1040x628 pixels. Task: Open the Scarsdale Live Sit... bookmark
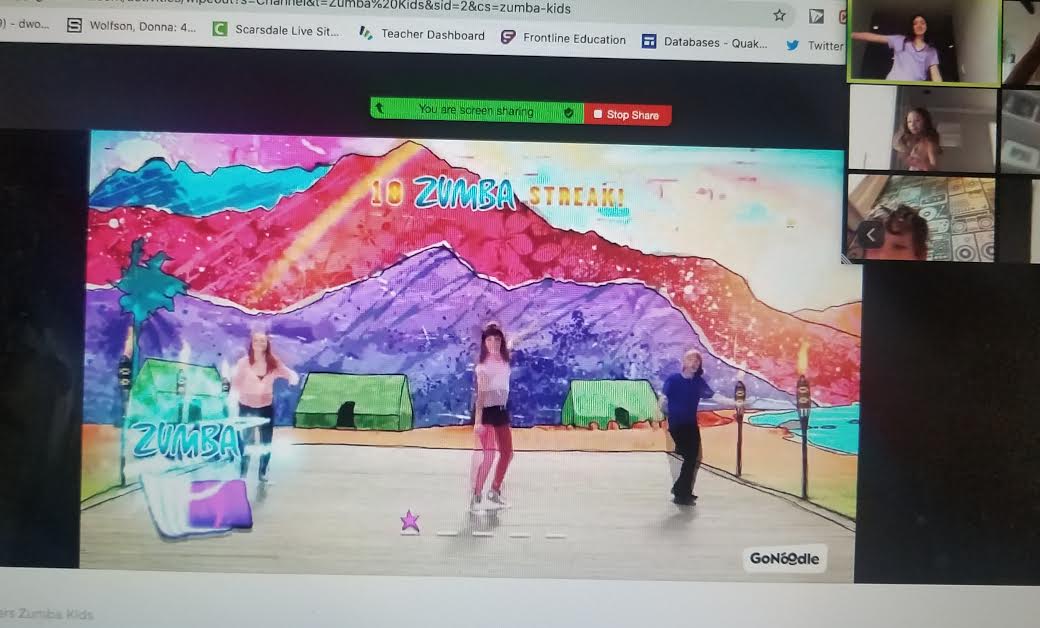[x=276, y=30]
